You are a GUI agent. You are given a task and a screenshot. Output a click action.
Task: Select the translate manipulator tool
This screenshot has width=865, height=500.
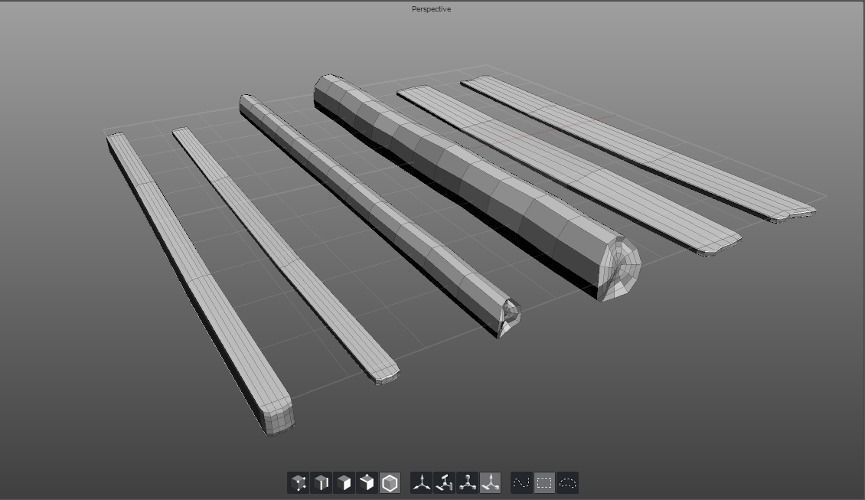tap(422, 483)
